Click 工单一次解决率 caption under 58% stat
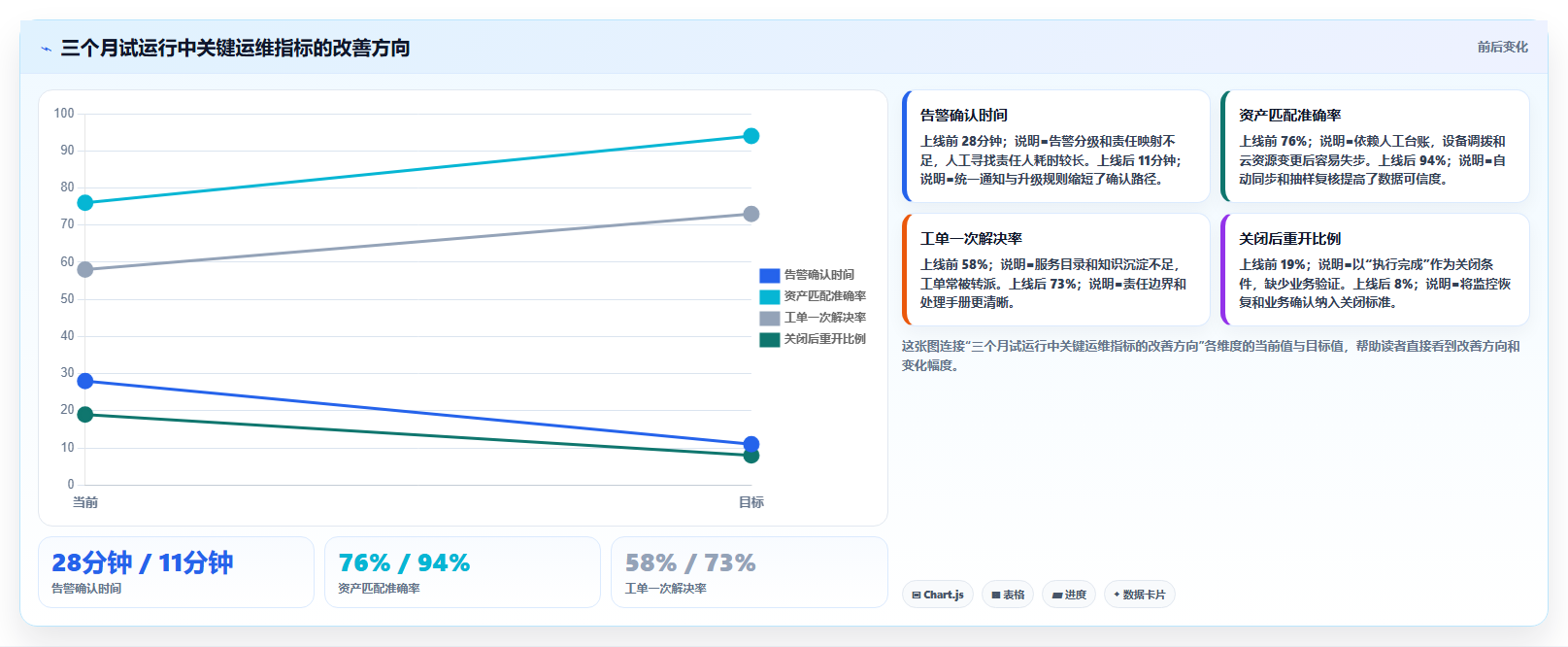This screenshot has width=1568, height=647. (x=665, y=589)
